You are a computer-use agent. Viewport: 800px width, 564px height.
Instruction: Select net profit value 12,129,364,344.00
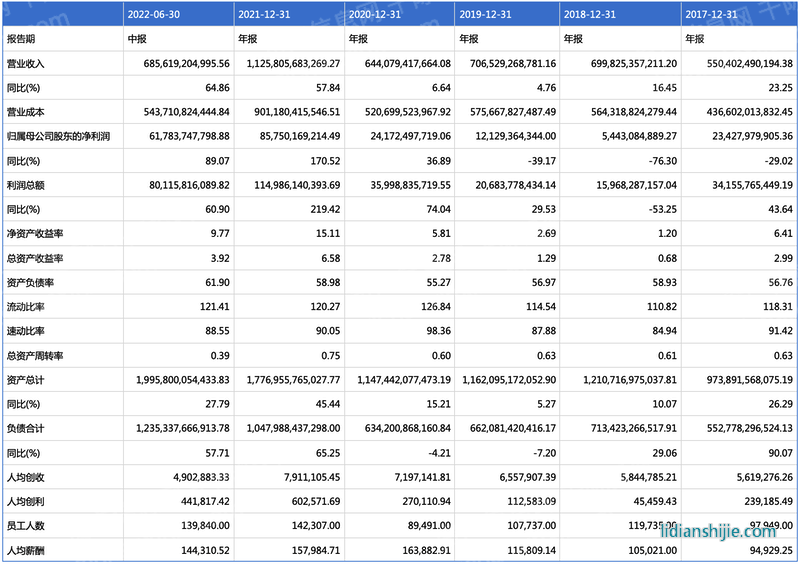pos(516,136)
